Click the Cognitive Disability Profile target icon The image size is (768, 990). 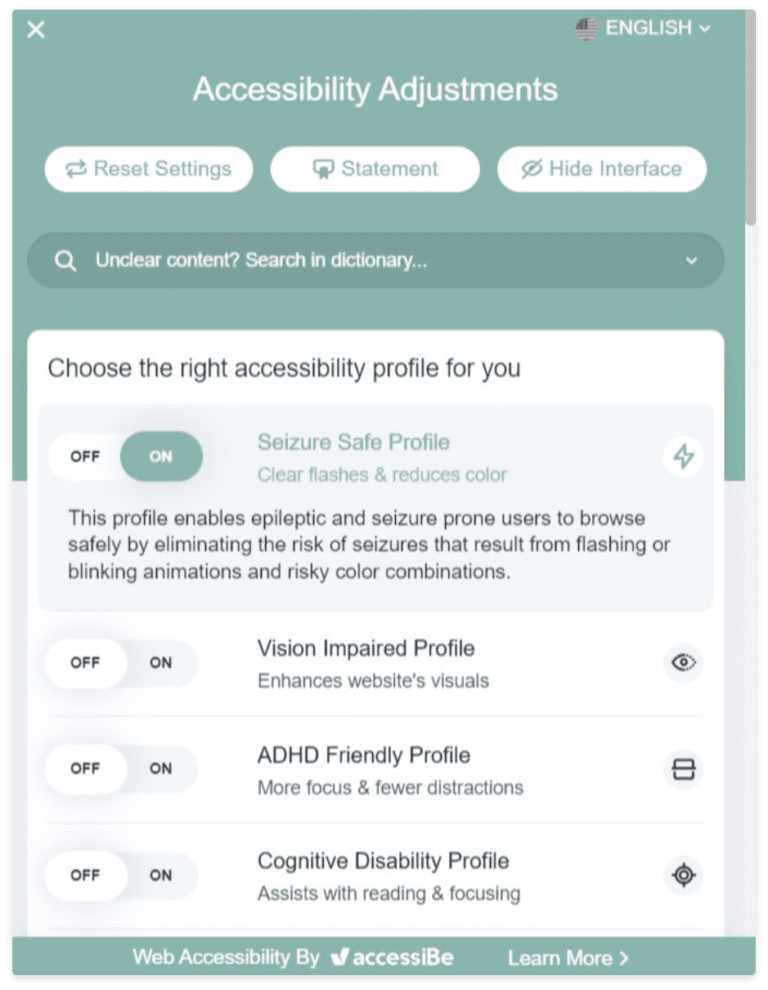pos(682,876)
